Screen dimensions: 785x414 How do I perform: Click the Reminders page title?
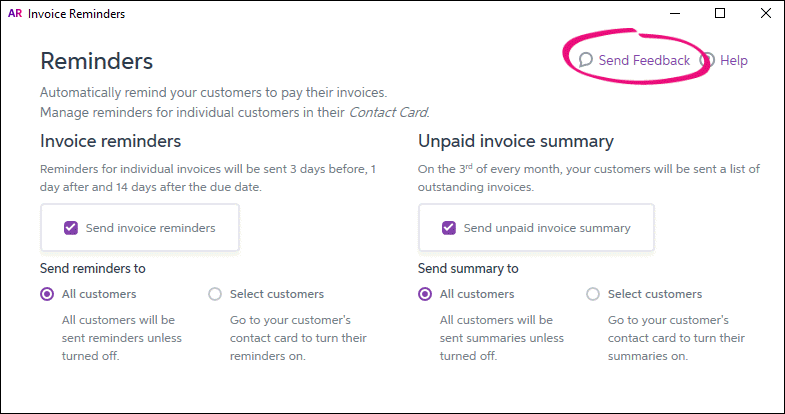(96, 61)
